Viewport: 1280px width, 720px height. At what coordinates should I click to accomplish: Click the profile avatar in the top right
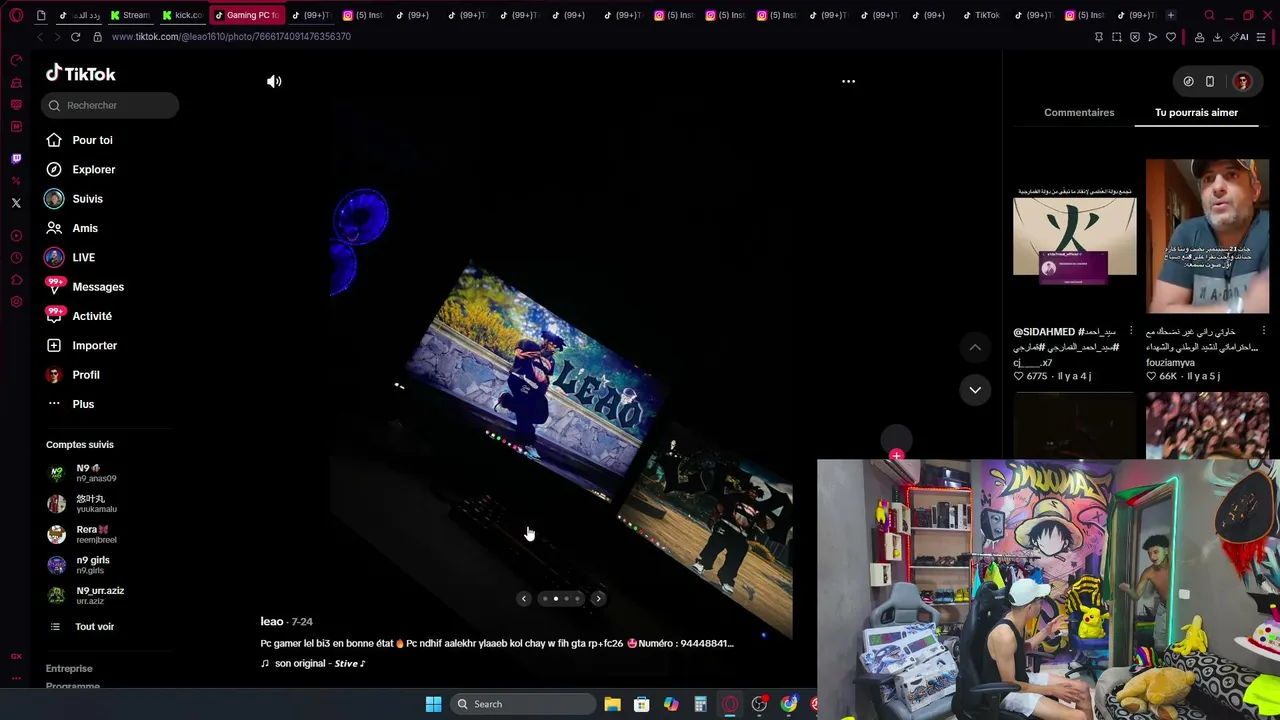(1242, 81)
